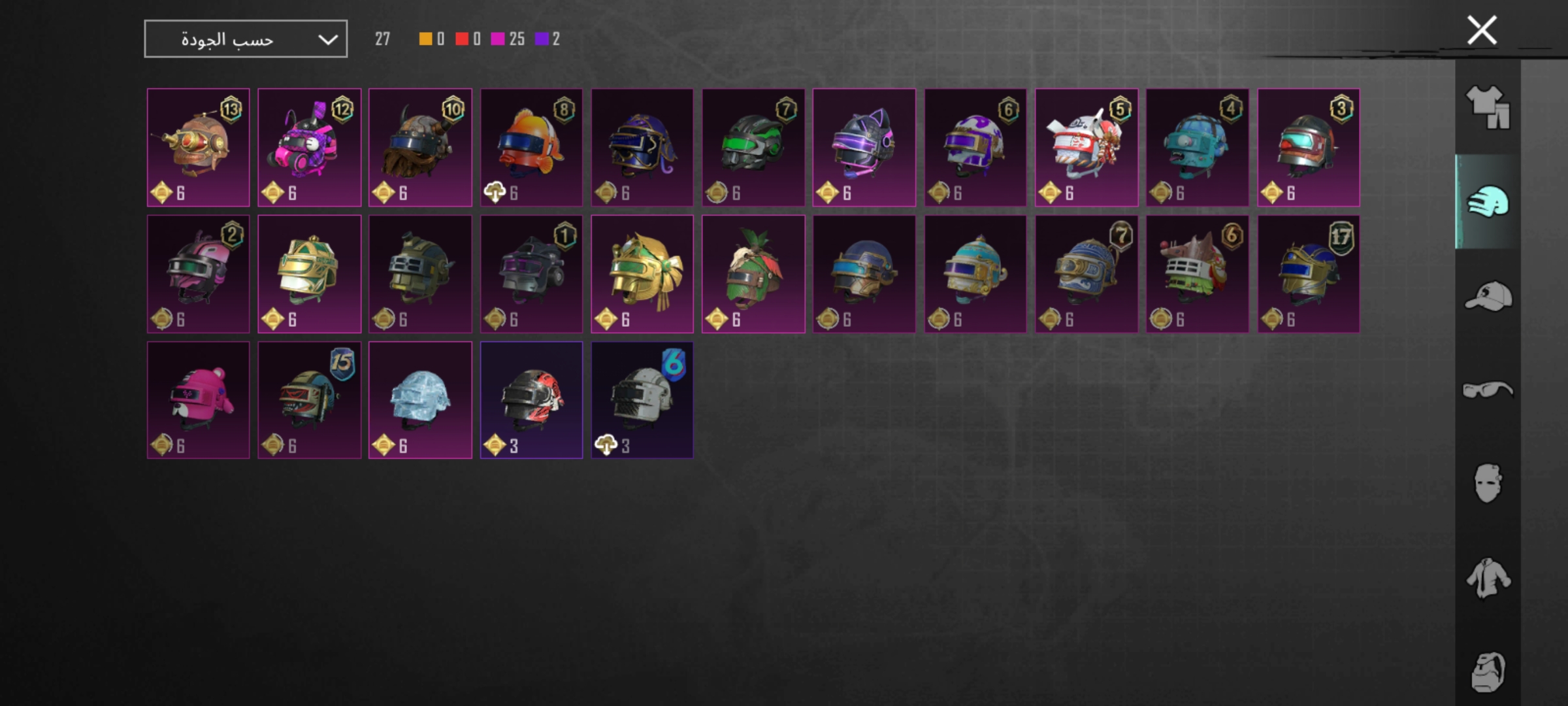Open the sunglasses category icon

(1488, 390)
